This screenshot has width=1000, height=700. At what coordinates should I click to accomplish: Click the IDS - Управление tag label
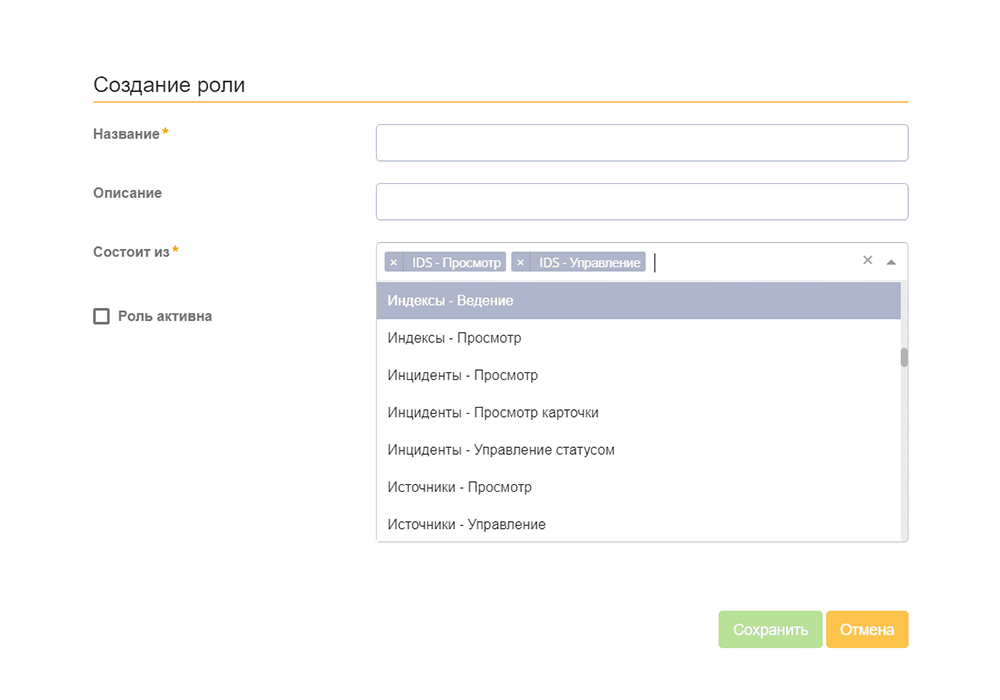[589, 262]
